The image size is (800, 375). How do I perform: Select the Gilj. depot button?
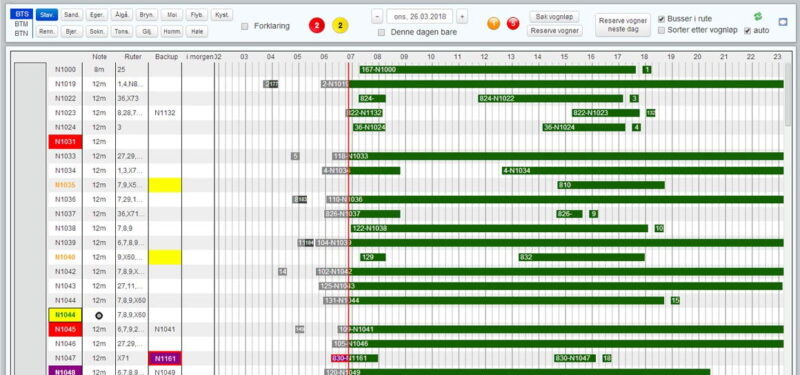click(x=147, y=31)
